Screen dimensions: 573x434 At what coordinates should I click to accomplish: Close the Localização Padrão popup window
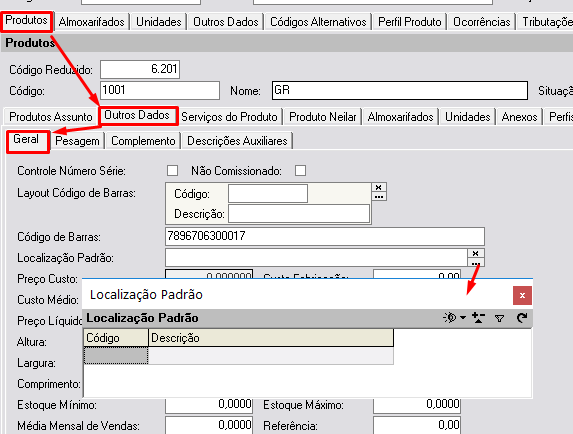click(522, 296)
